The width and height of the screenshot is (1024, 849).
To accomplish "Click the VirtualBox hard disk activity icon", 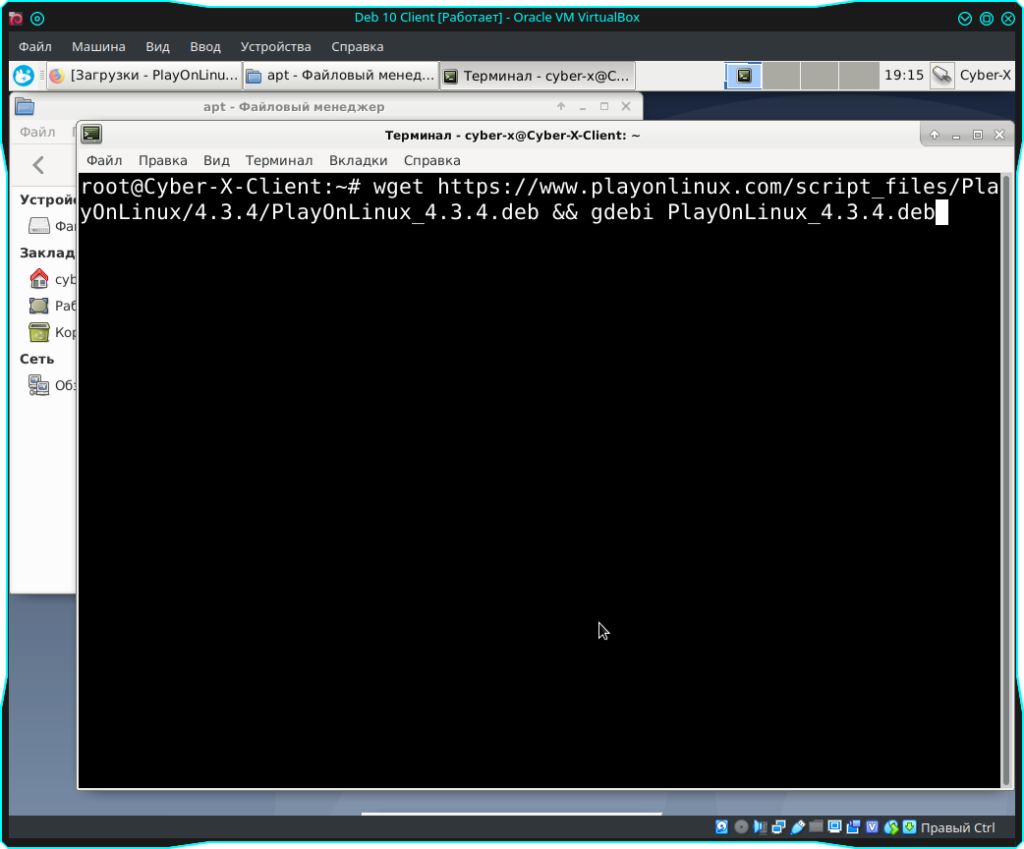I will click(722, 827).
